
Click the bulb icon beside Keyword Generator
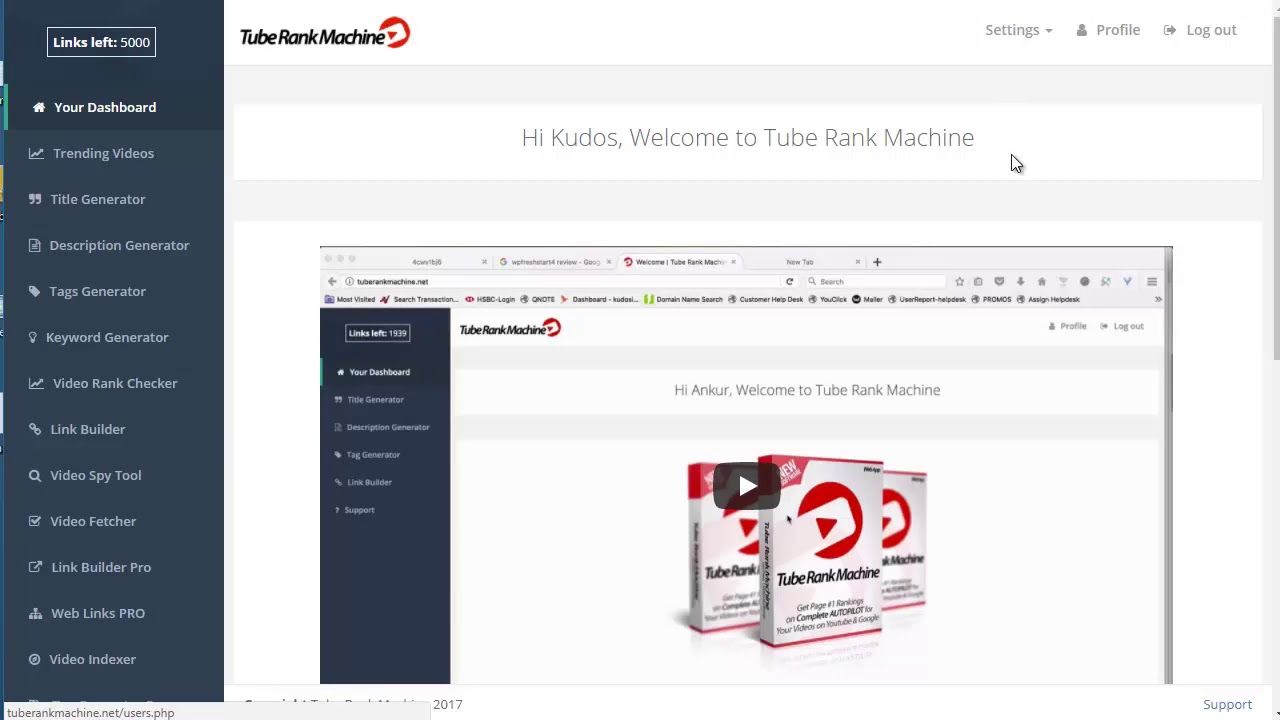coord(33,337)
